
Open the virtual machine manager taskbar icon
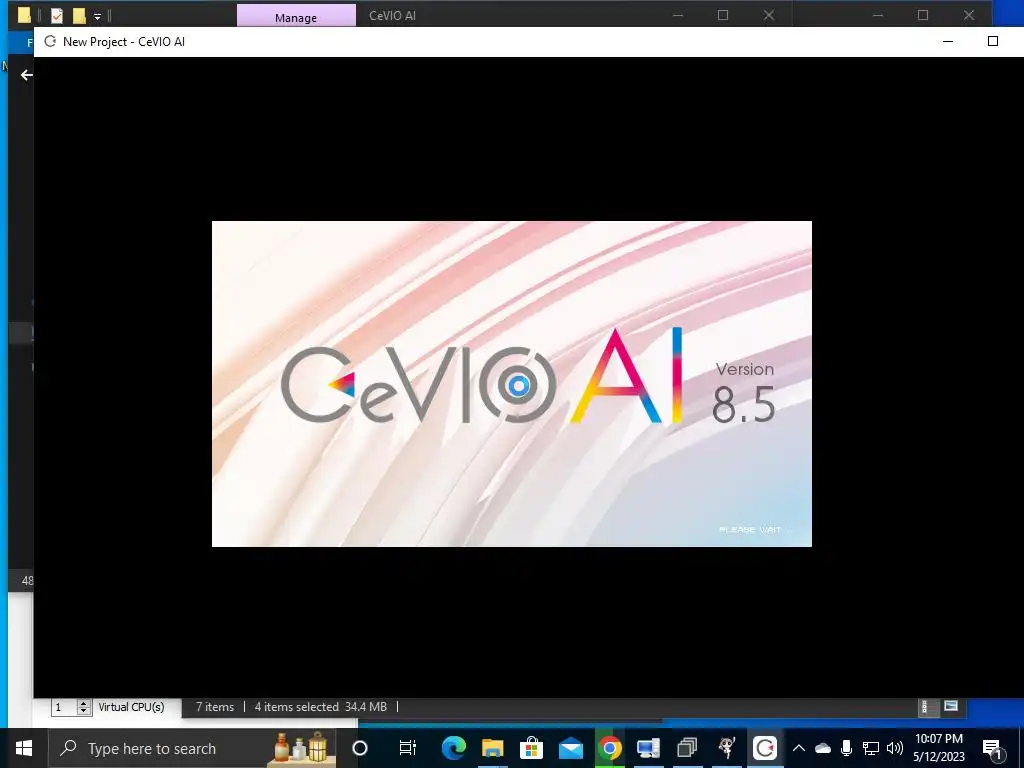click(648, 748)
